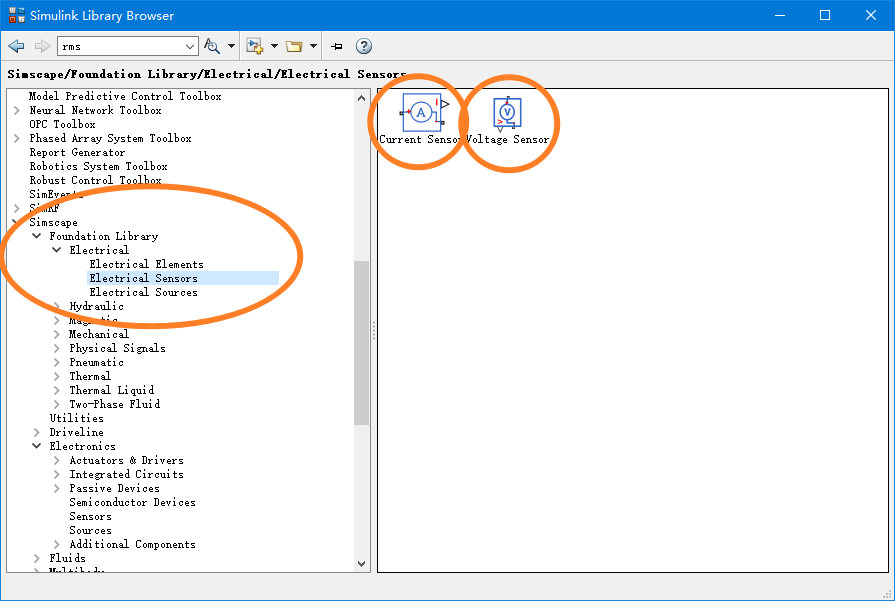Select 'Foundation Library' tree item
Image resolution: width=895 pixels, height=601 pixels.
click(103, 236)
